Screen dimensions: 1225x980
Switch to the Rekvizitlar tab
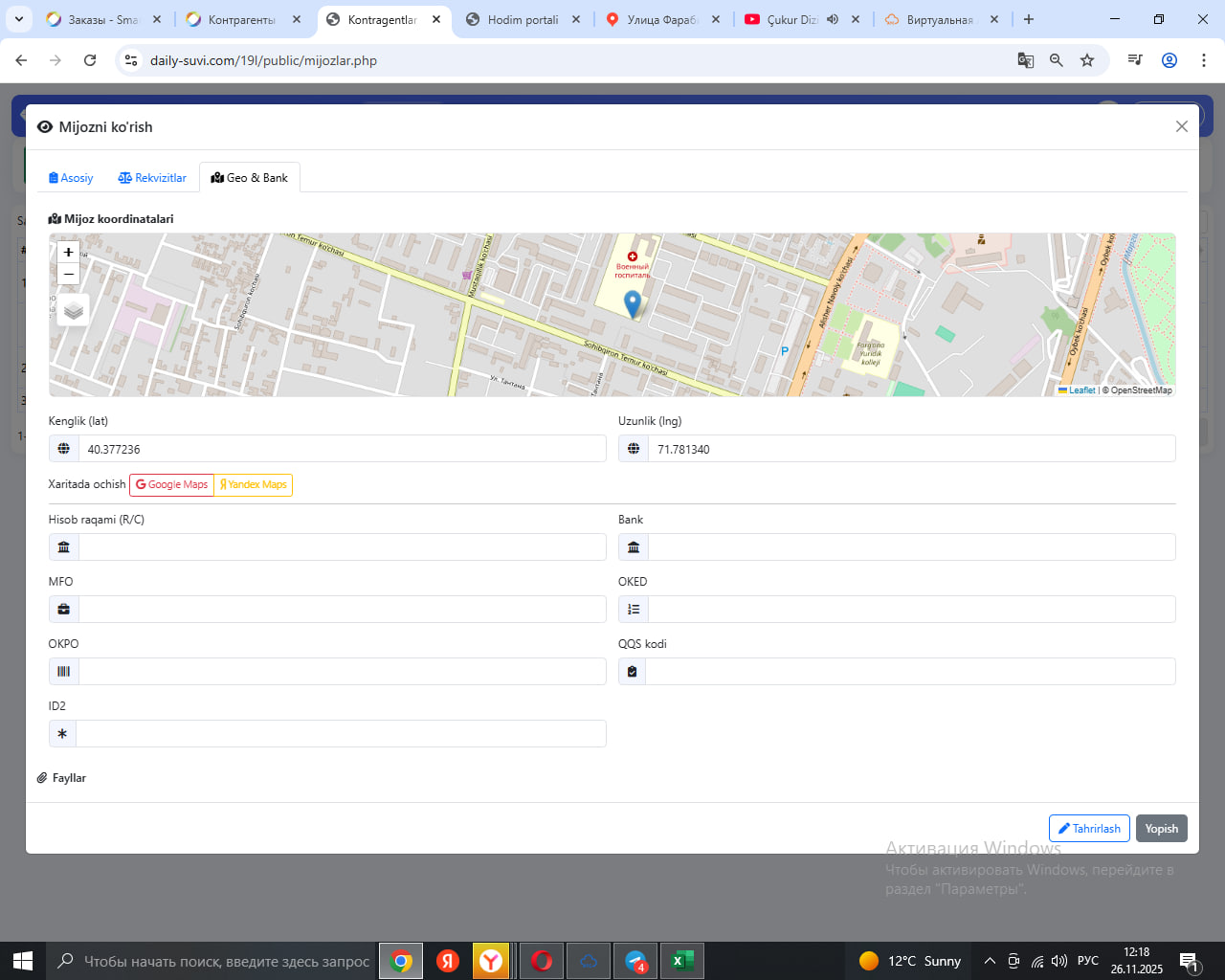(x=152, y=178)
